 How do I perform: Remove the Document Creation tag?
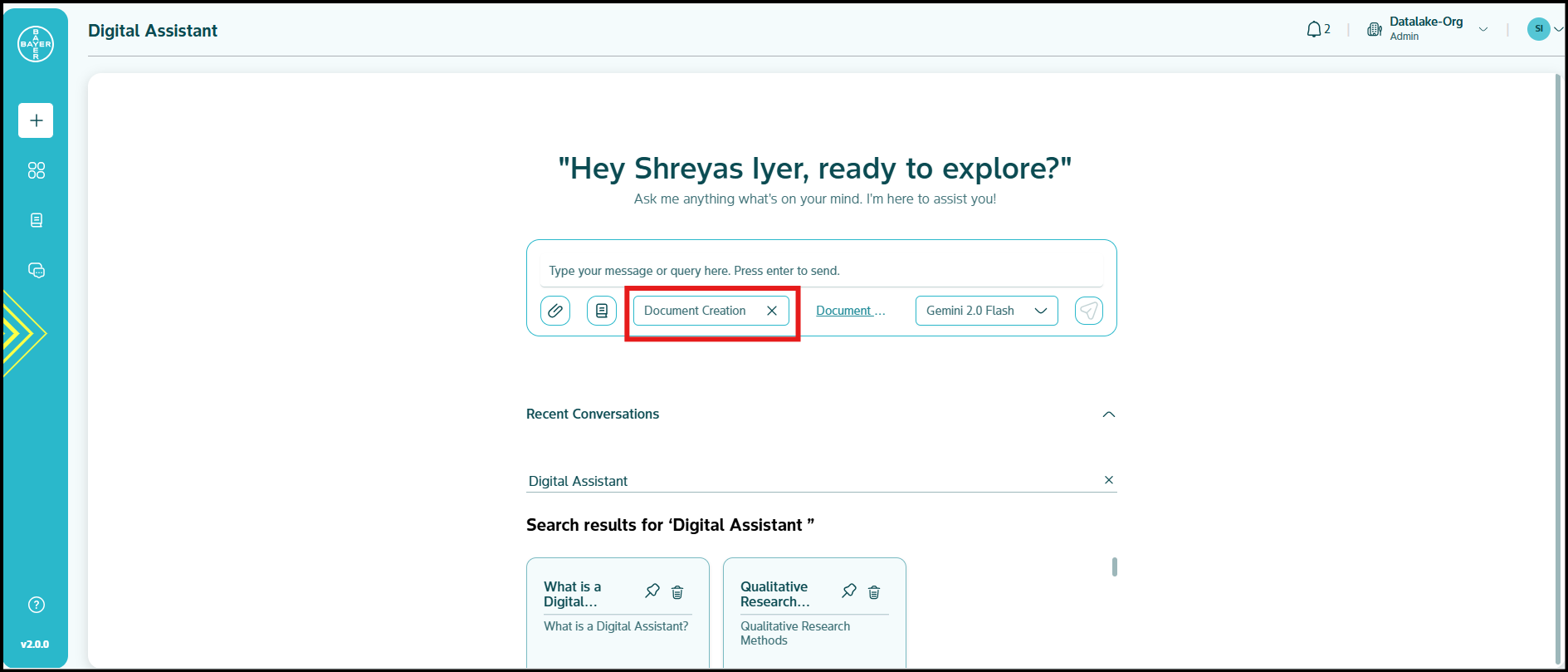coord(772,311)
